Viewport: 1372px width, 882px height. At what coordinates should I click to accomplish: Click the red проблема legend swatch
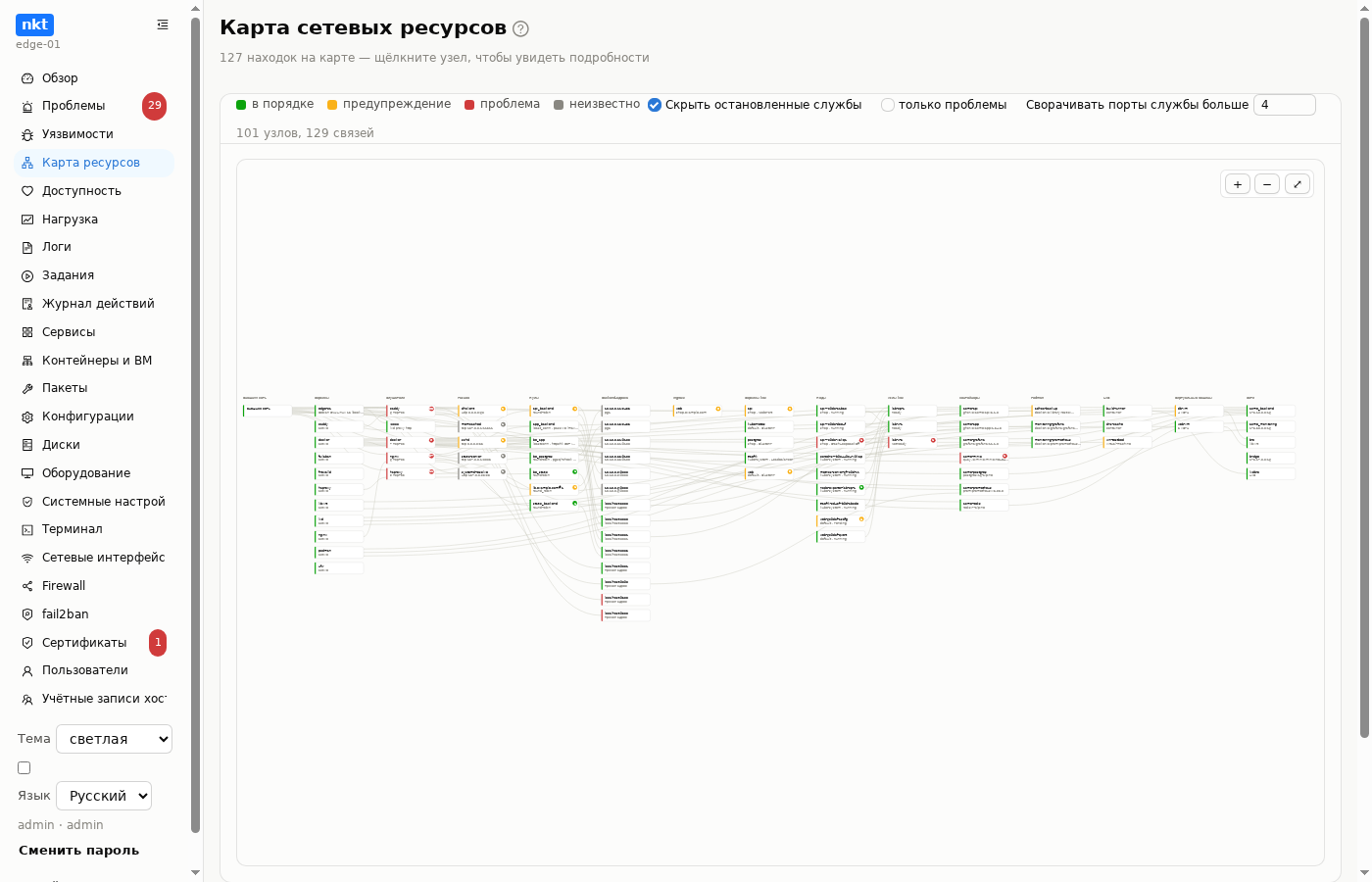(469, 105)
